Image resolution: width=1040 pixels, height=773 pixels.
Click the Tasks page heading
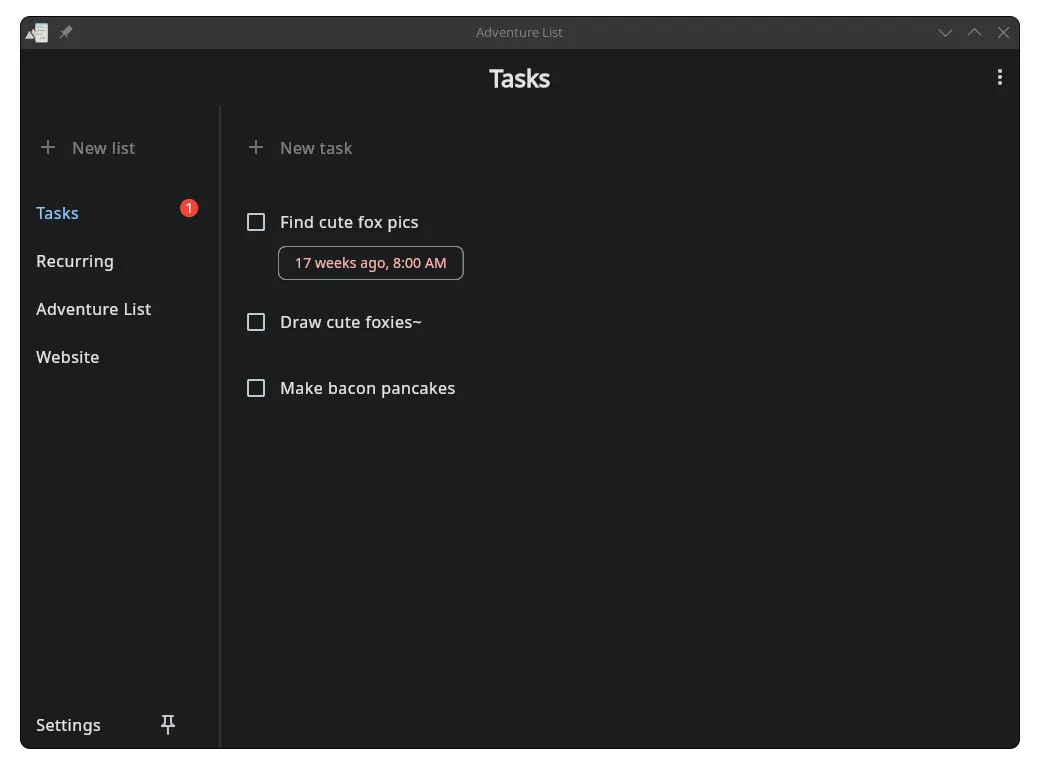pyautogui.click(x=519, y=79)
